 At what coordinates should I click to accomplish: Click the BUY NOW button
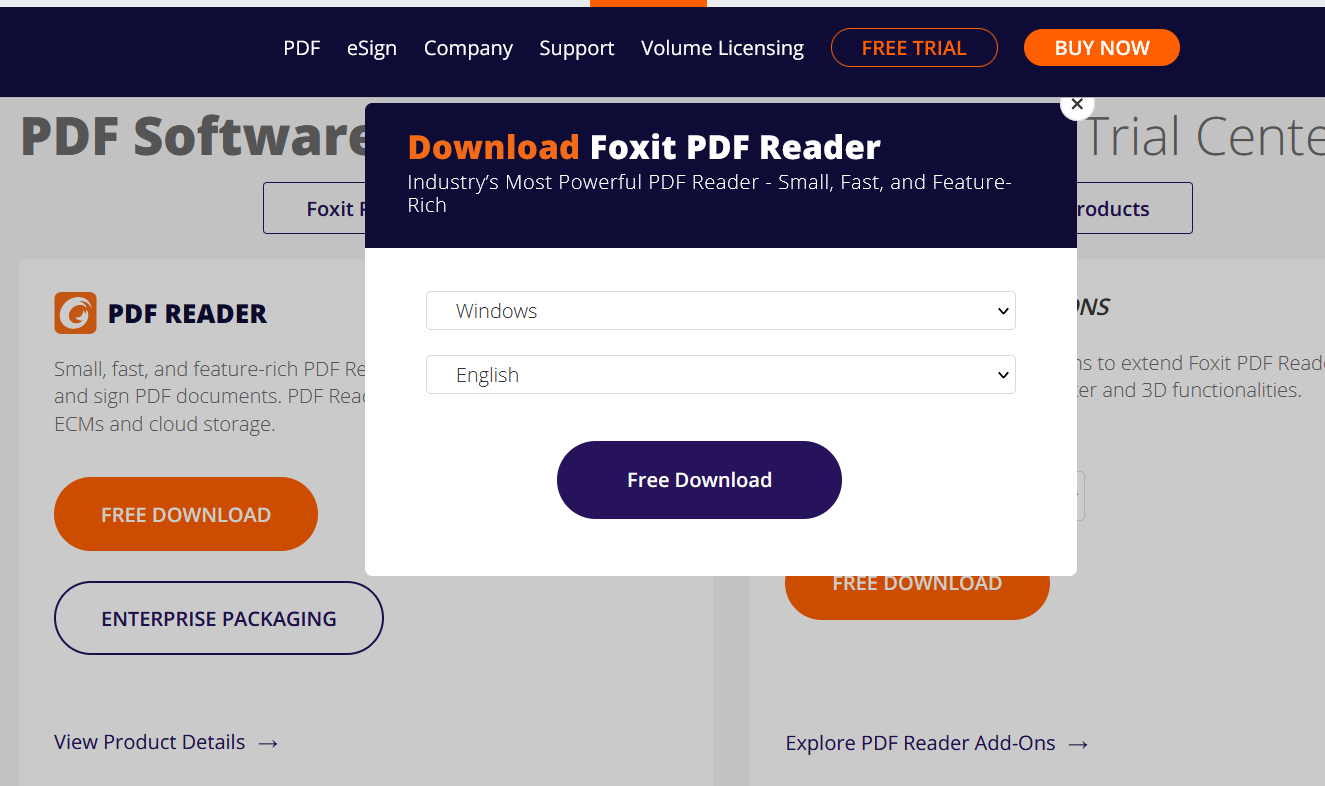click(x=1102, y=48)
